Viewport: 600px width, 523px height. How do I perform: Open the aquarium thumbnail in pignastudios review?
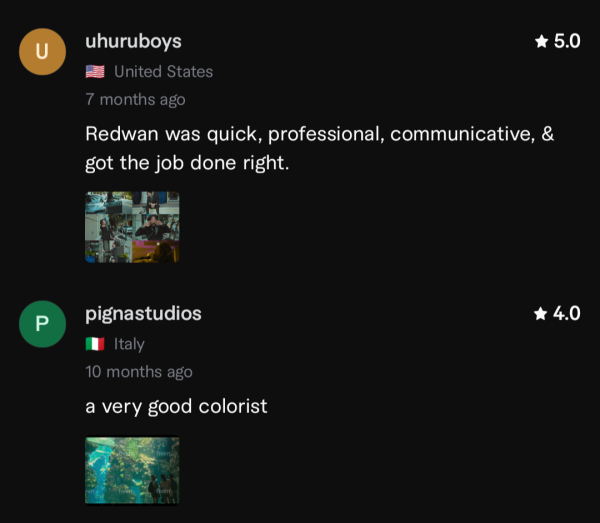(x=132, y=471)
